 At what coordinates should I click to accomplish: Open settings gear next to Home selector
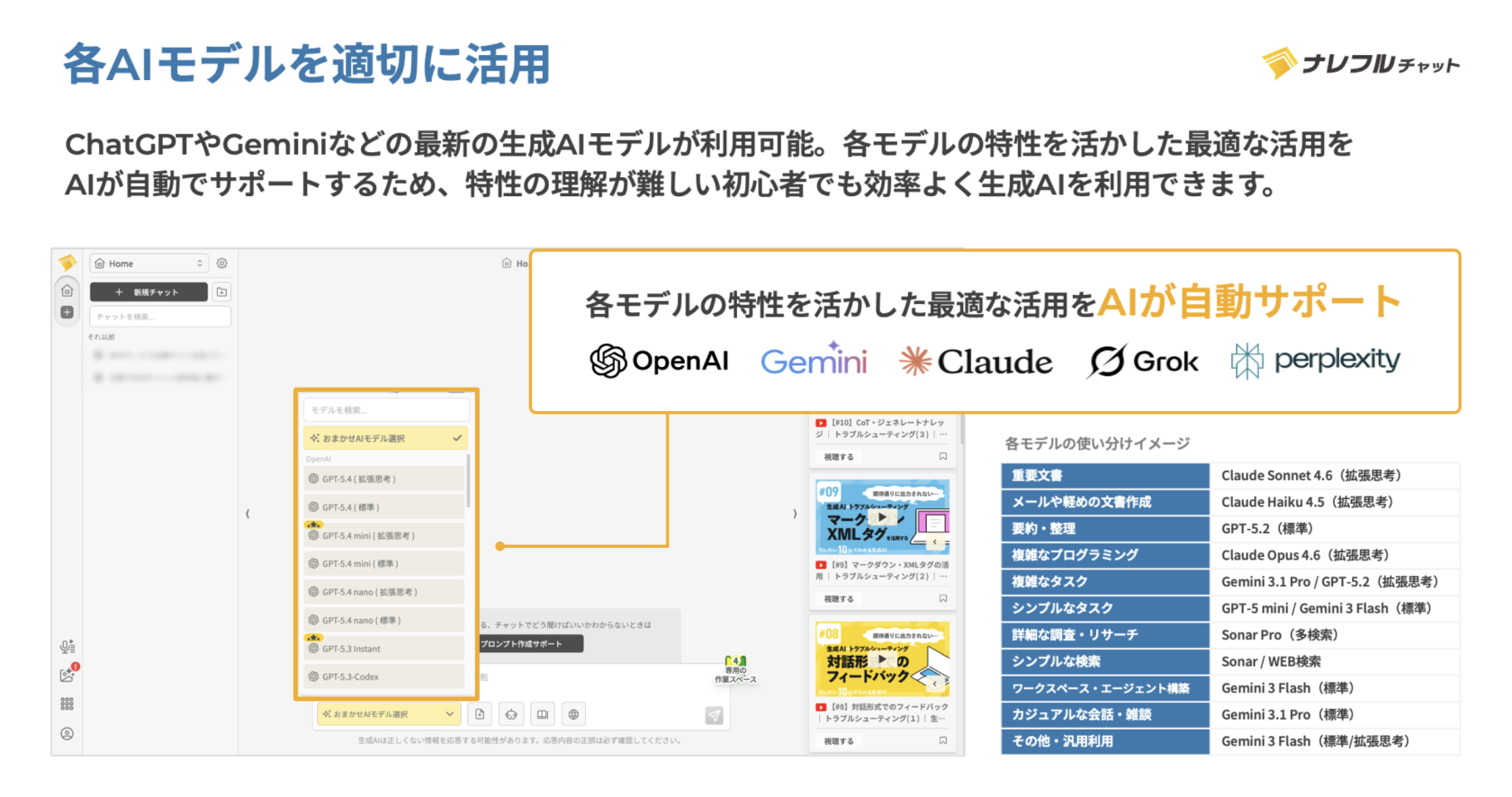221,264
